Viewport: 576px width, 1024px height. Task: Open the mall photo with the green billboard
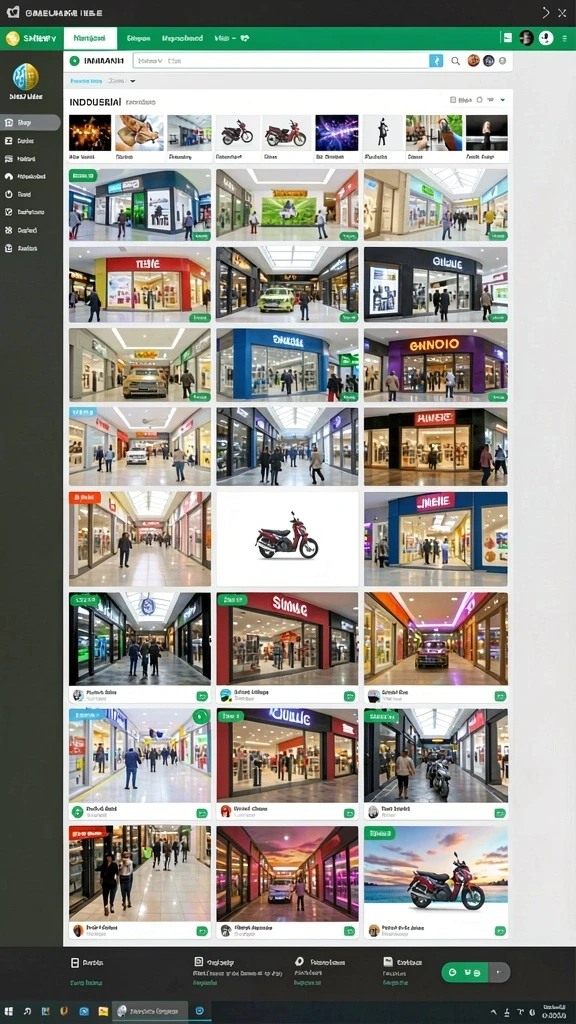click(287, 205)
